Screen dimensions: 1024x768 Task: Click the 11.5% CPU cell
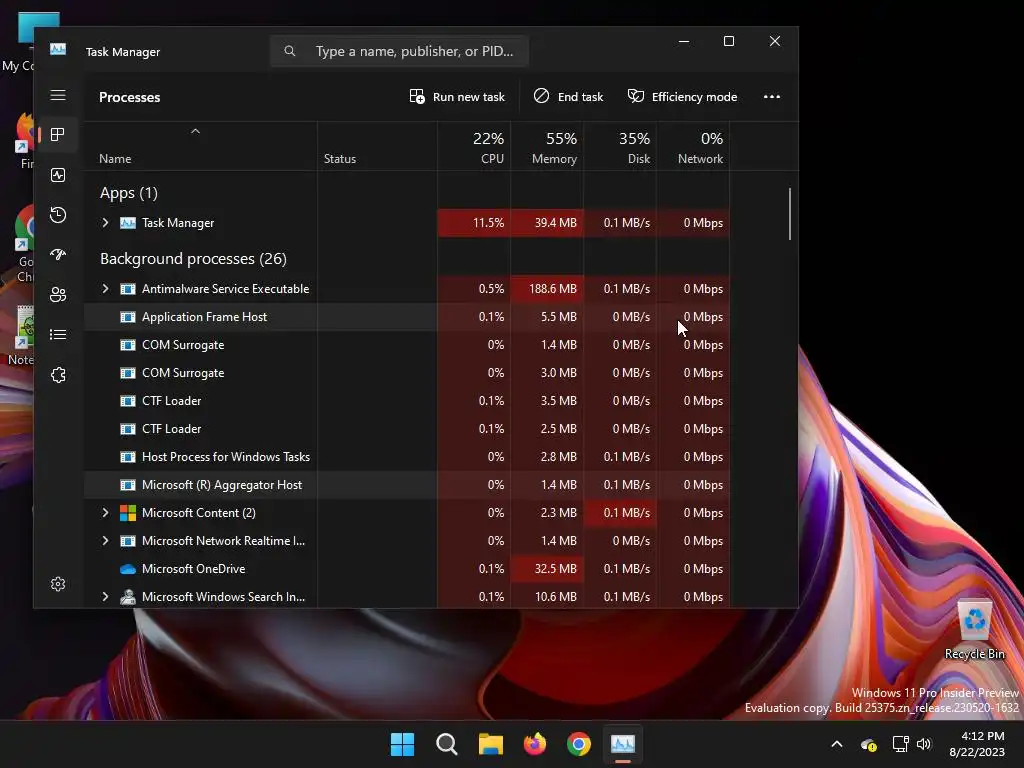click(474, 223)
